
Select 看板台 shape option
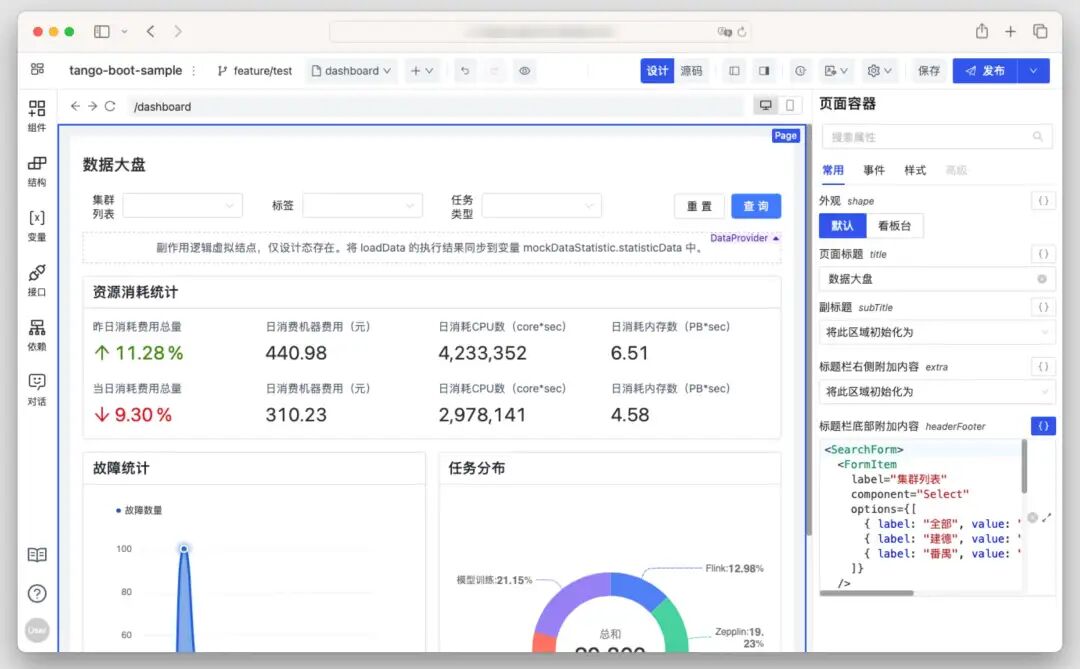(x=894, y=226)
